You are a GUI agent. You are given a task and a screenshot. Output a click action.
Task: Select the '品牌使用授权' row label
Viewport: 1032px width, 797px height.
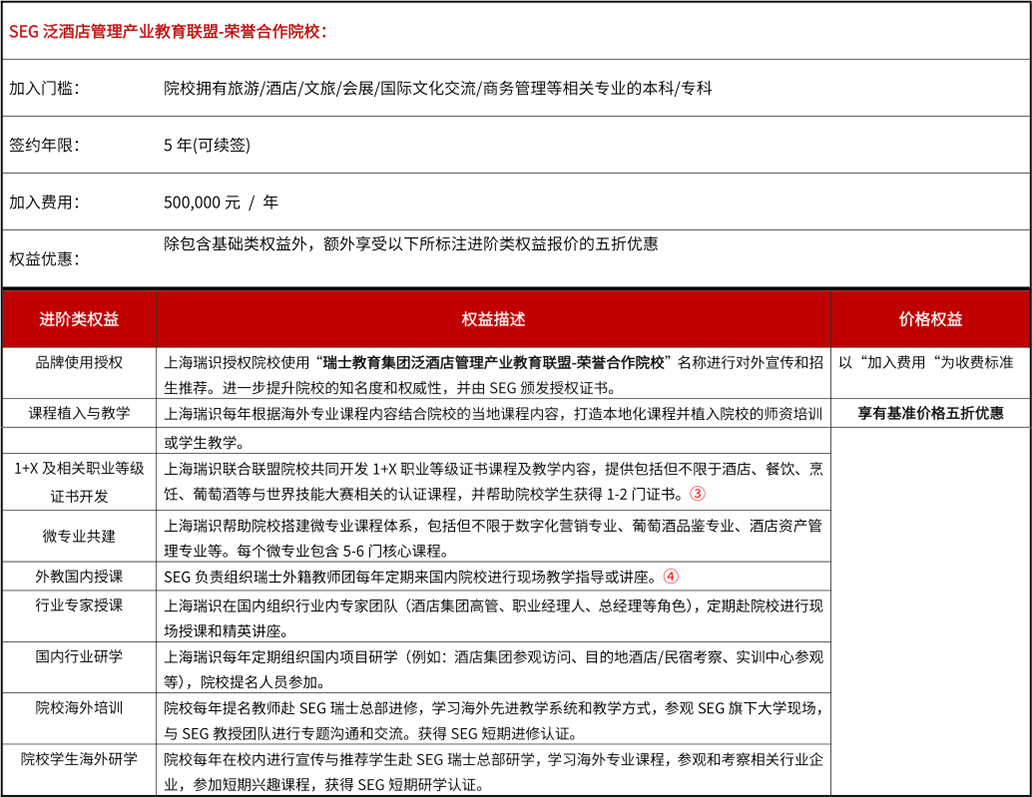coord(79,363)
